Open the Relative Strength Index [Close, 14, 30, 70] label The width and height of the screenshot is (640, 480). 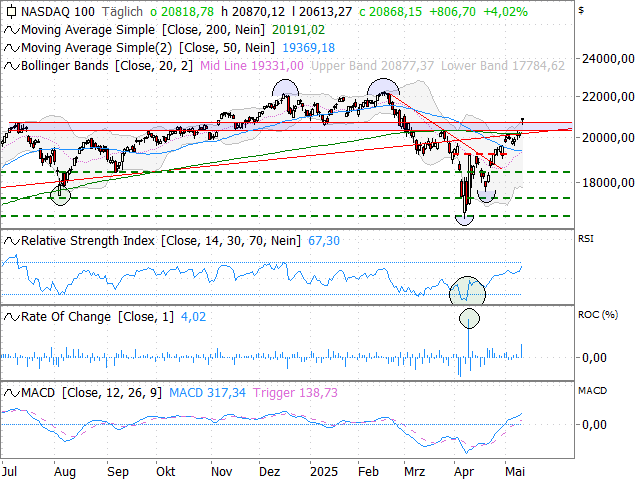tap(161, 241)
